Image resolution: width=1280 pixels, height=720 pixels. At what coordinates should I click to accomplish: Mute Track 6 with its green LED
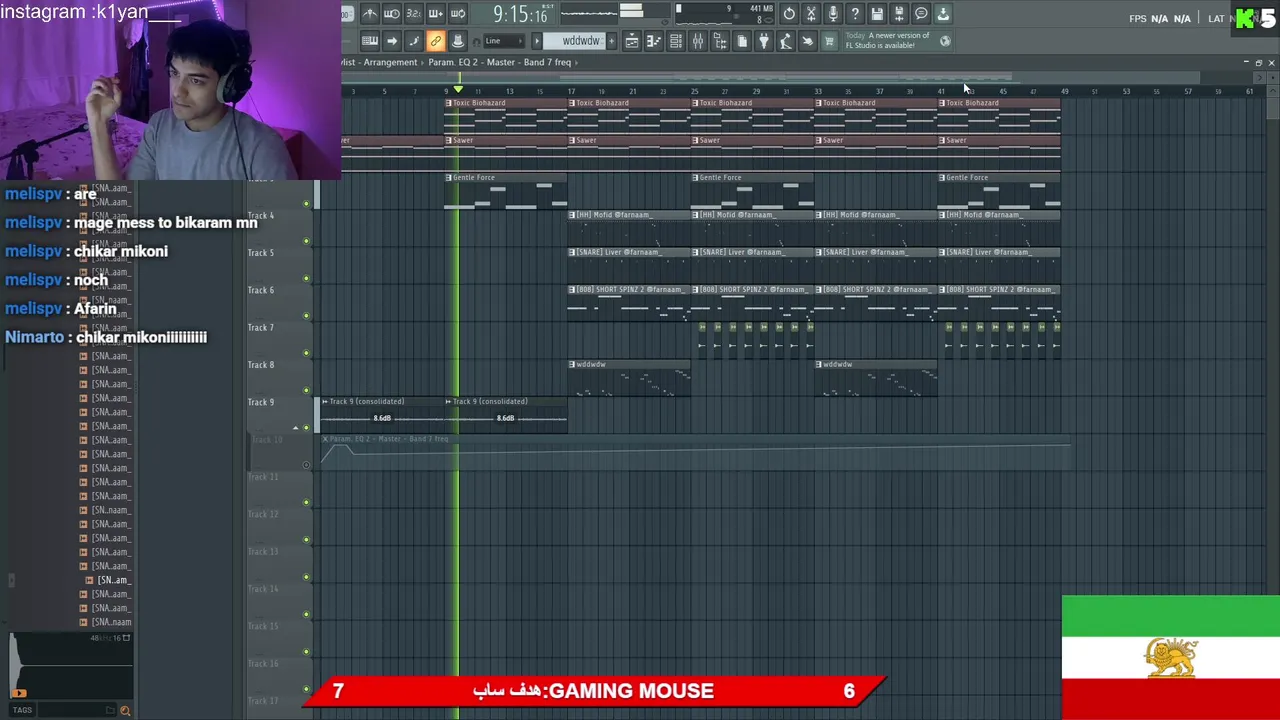click(306, 315)
